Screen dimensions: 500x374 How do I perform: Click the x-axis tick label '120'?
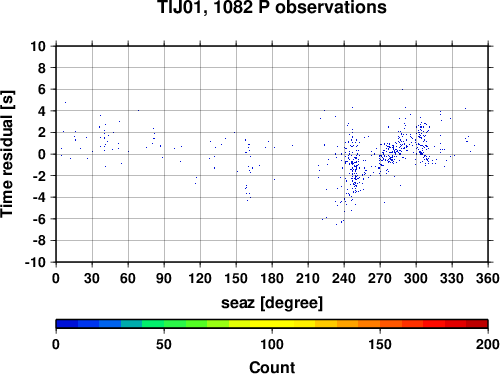tap(200, 278)
